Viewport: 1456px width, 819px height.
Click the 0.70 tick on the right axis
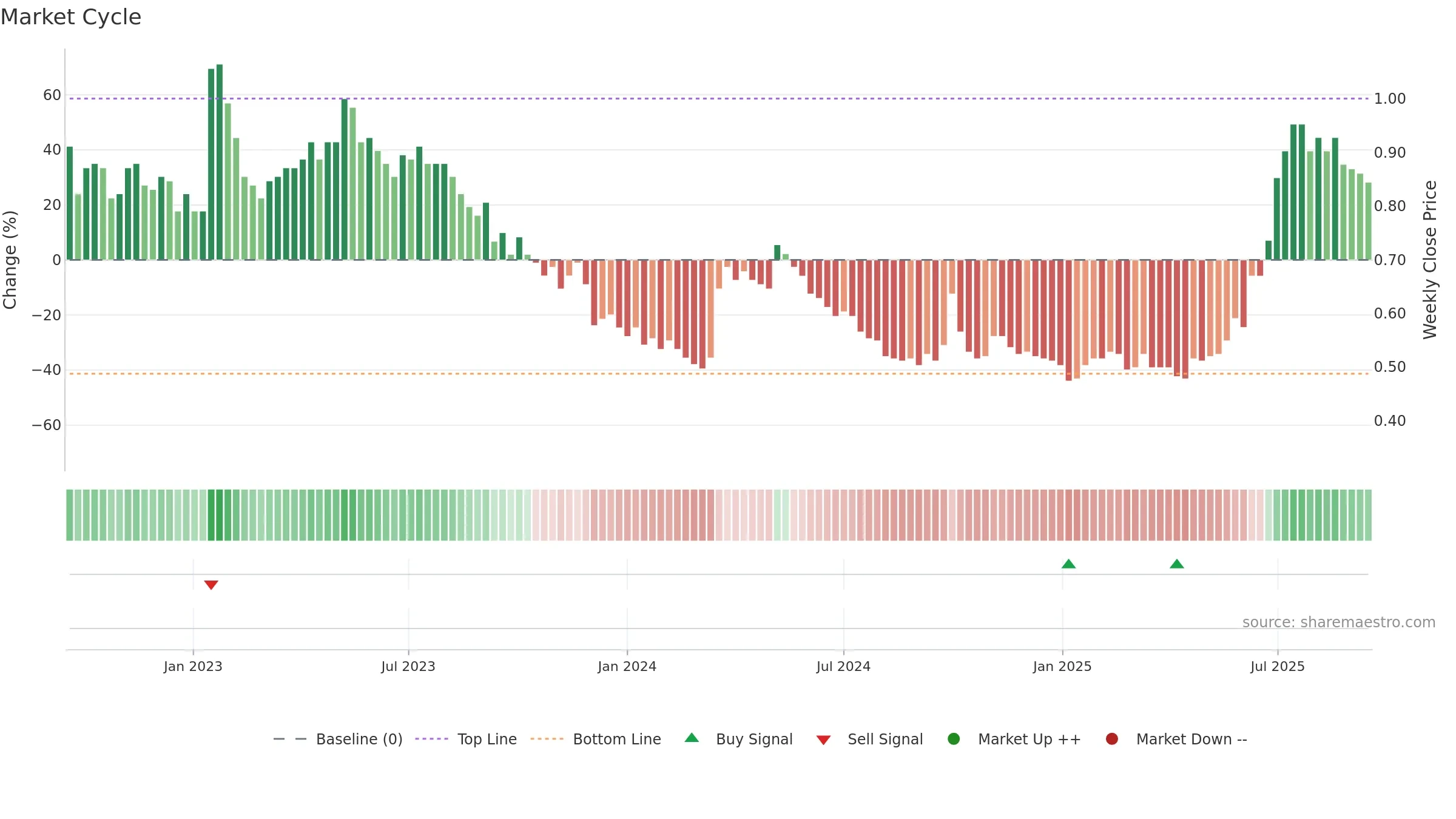pyautogui.click(x=1390, y=260)
